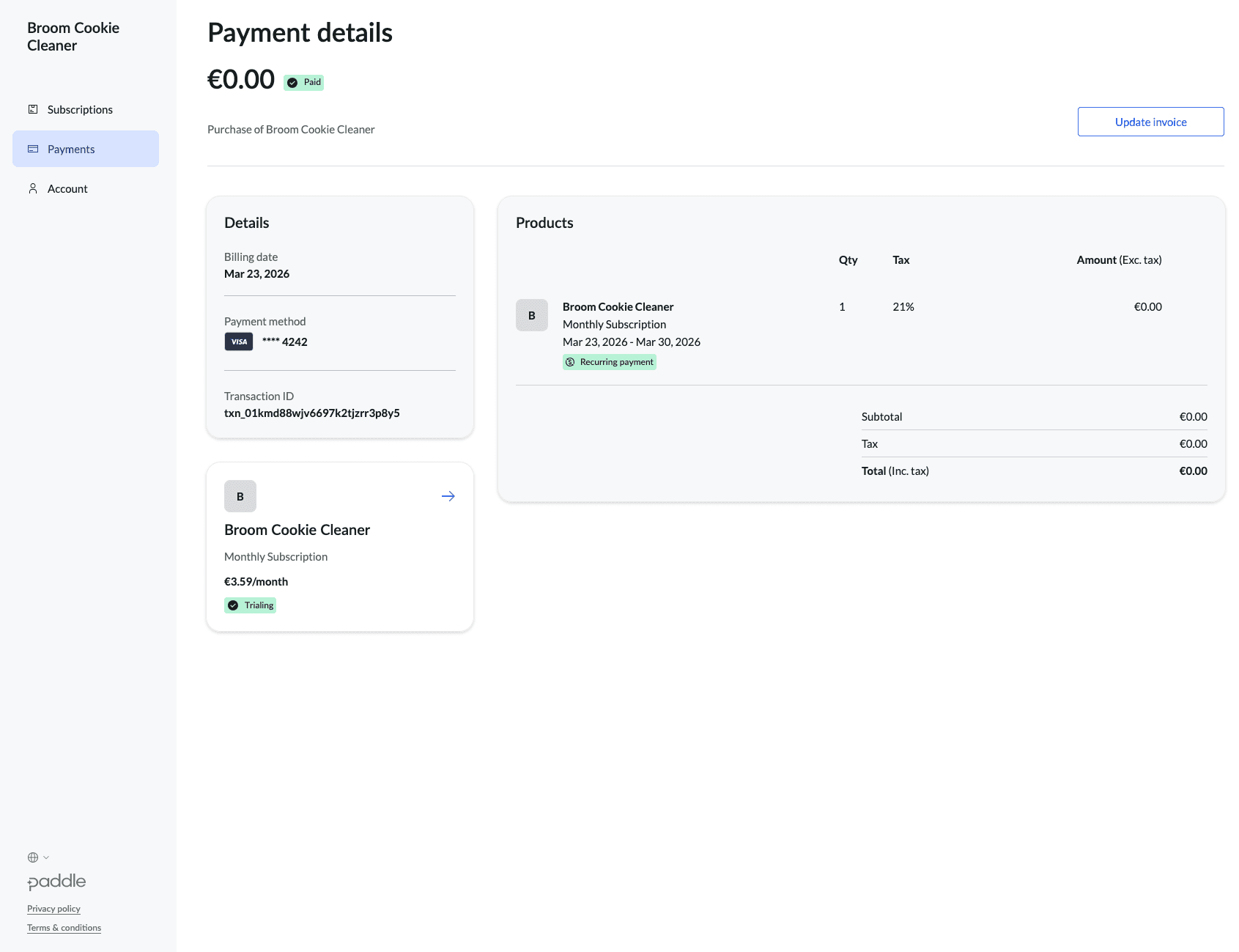Open Account via the person icon

tap(33, 188)
